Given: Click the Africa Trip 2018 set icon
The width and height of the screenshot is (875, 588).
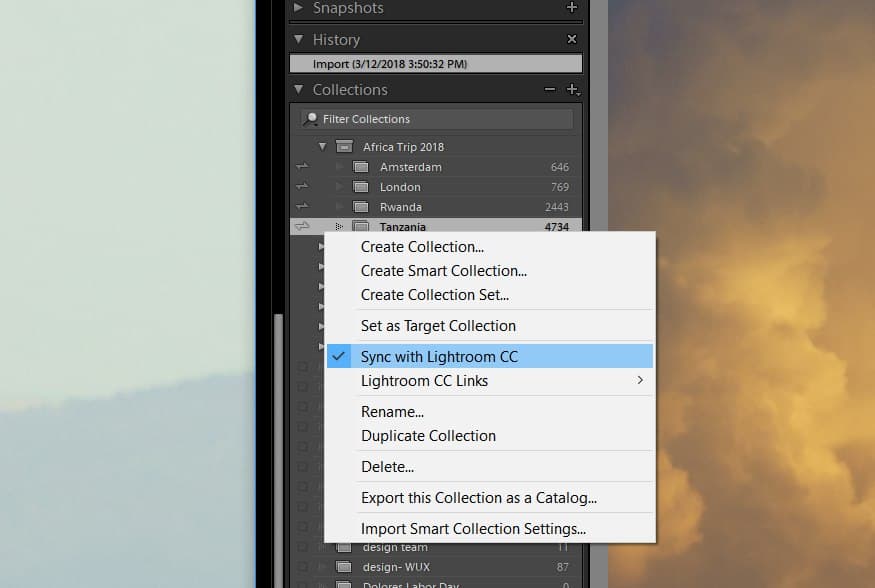Looking at the screenshot, I should (x=344, y=147).
